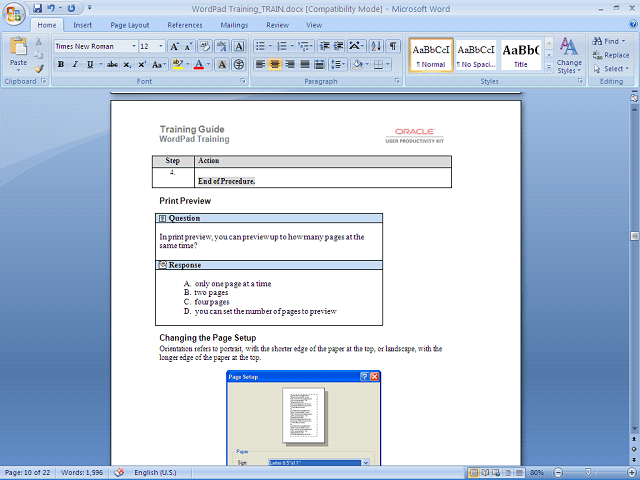Screen dimensions: 640x480
Task: Click the Paste icon
Action: click(x=18, y=46)
